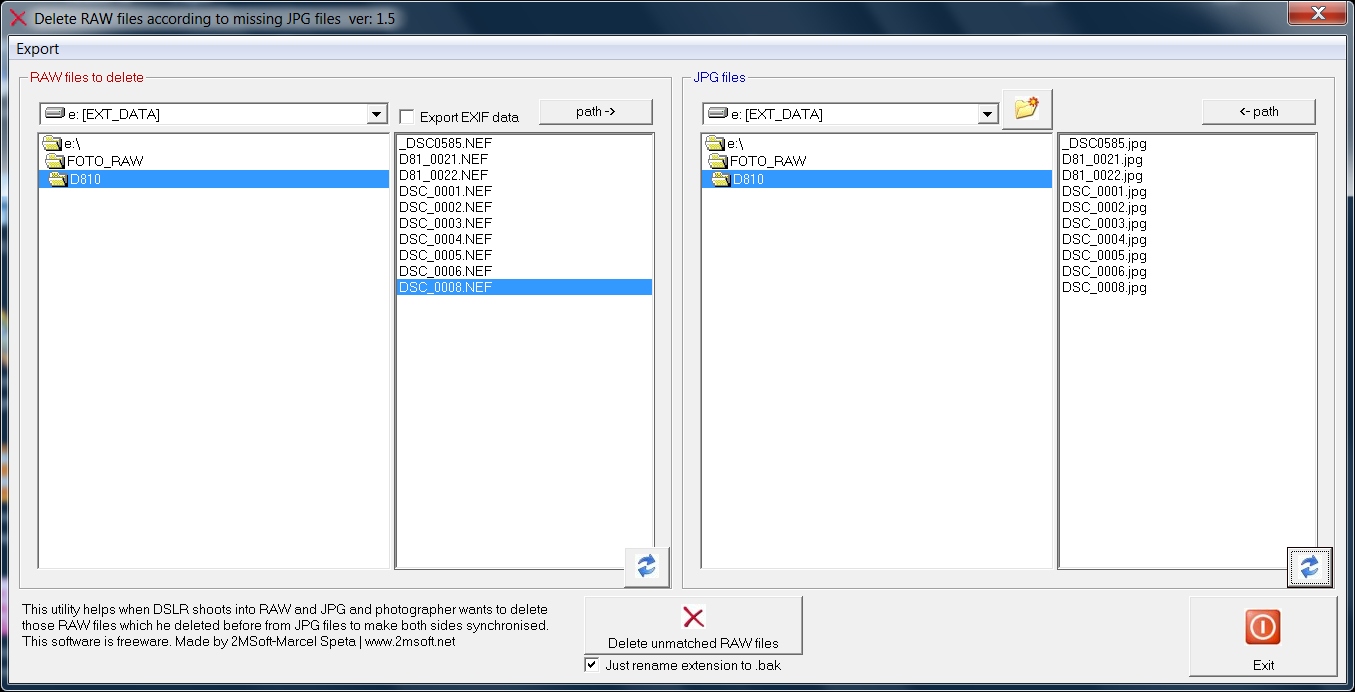Image resolution: width=1355 pixels, height=692 pixels.
Task: Select _DSC0585.NEF in RAW file list
Action: pos(525,143)
